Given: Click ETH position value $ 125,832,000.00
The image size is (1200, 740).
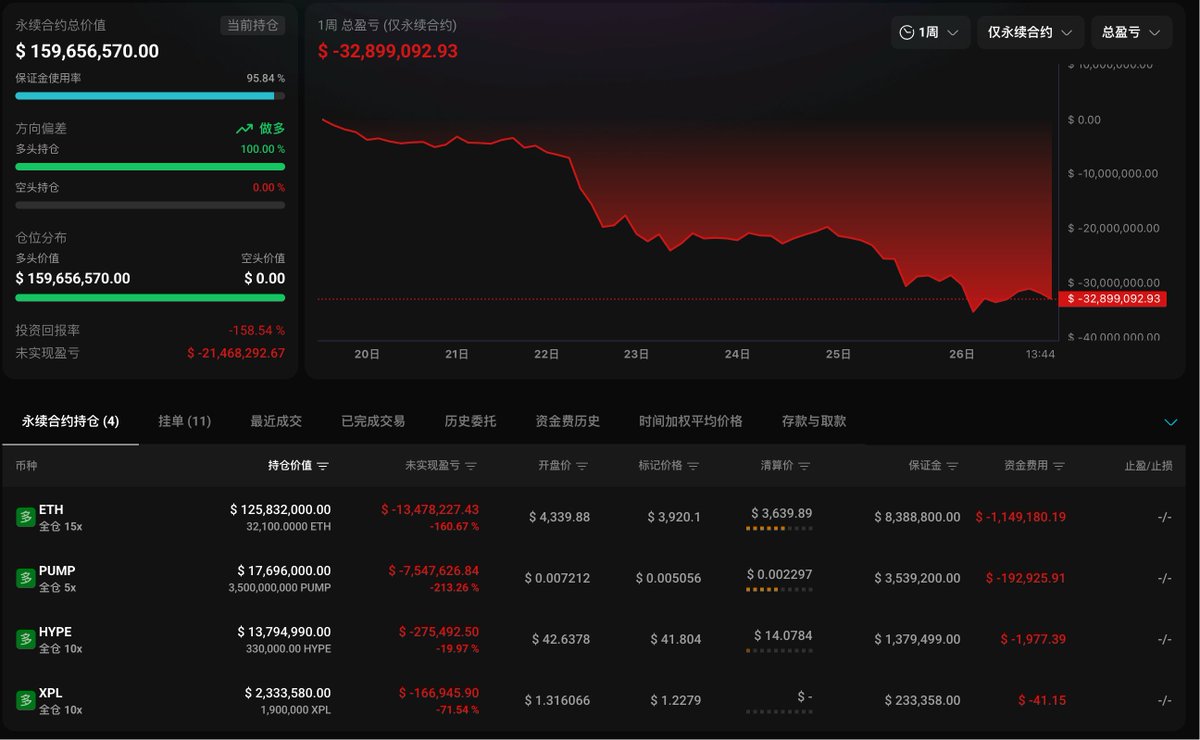Looking at the screenshot, I should 280,510.
